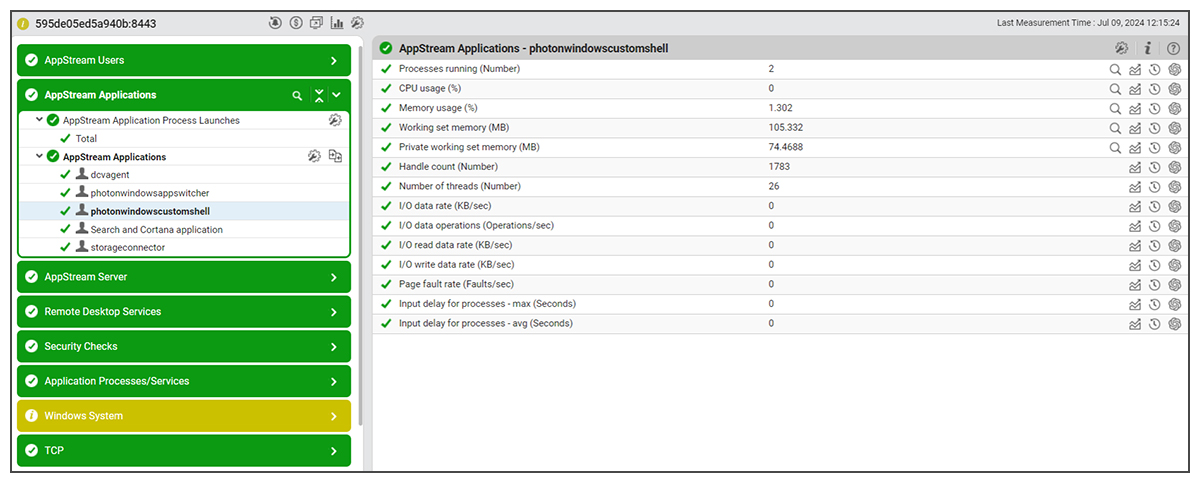This screenshot has width=1200, height=483.
Task: Collapse the AppStream Applications layer chevron
Action: (336, 96)
